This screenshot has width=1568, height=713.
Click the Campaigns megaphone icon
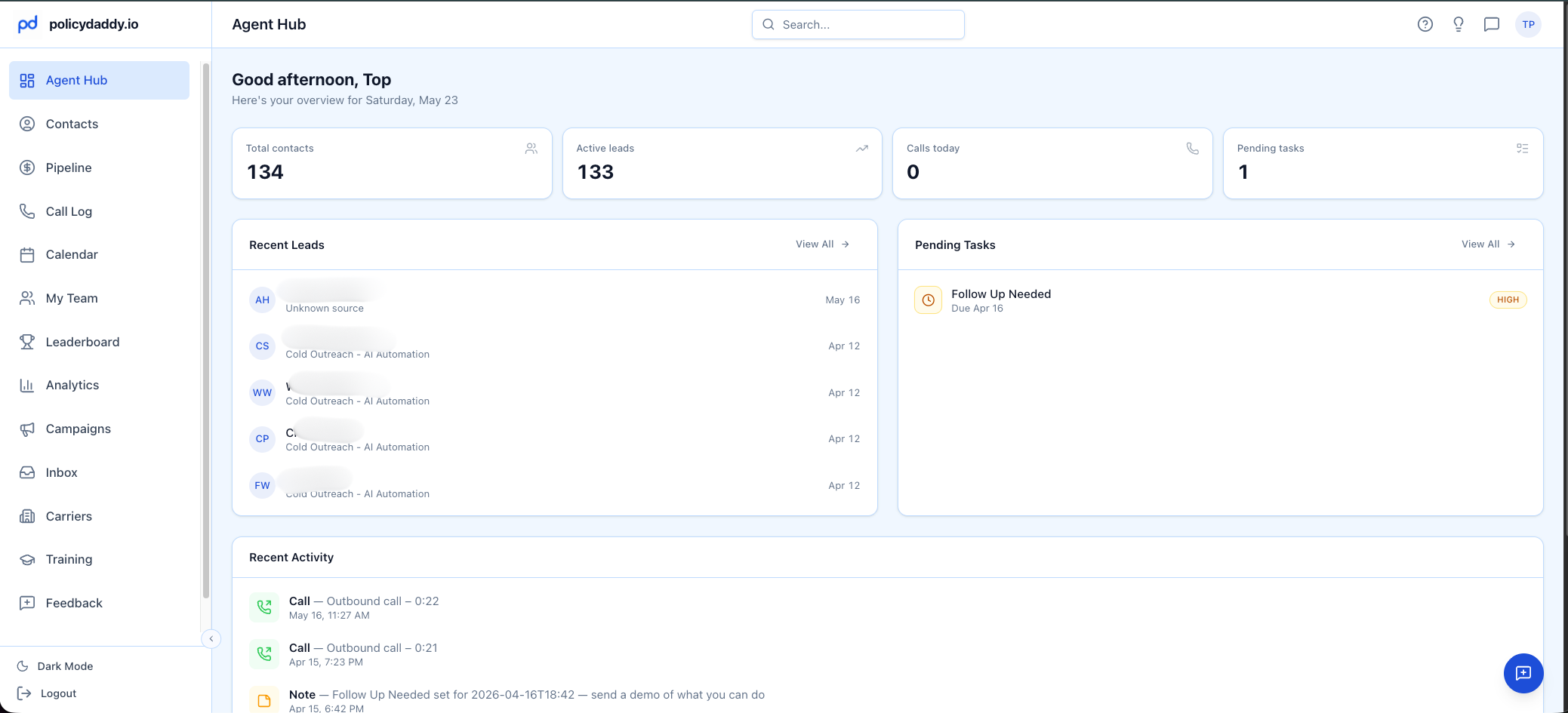(x=27, y=429)
